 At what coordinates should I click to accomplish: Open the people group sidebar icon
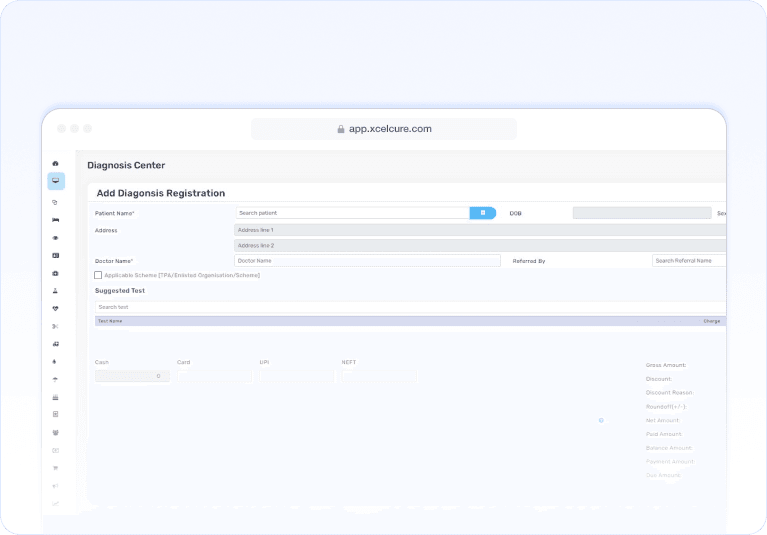tap(55, 433)
